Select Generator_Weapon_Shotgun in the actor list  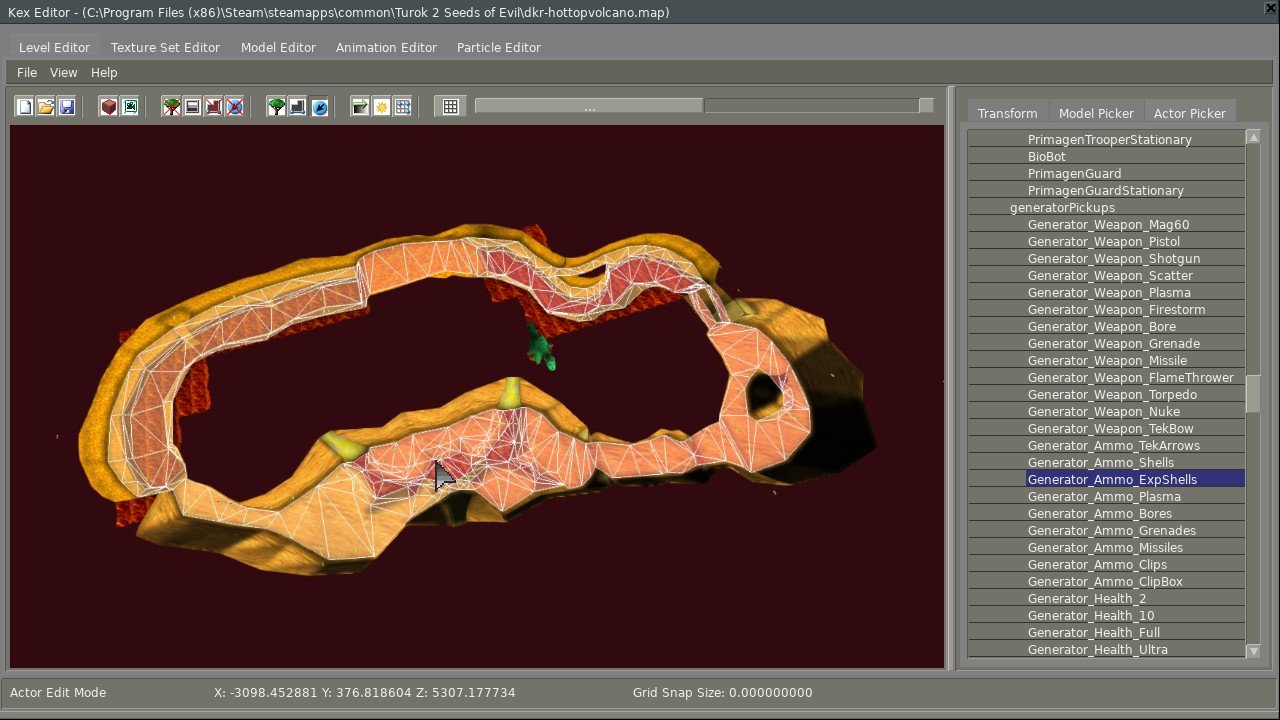click(x=1113, y=259)
